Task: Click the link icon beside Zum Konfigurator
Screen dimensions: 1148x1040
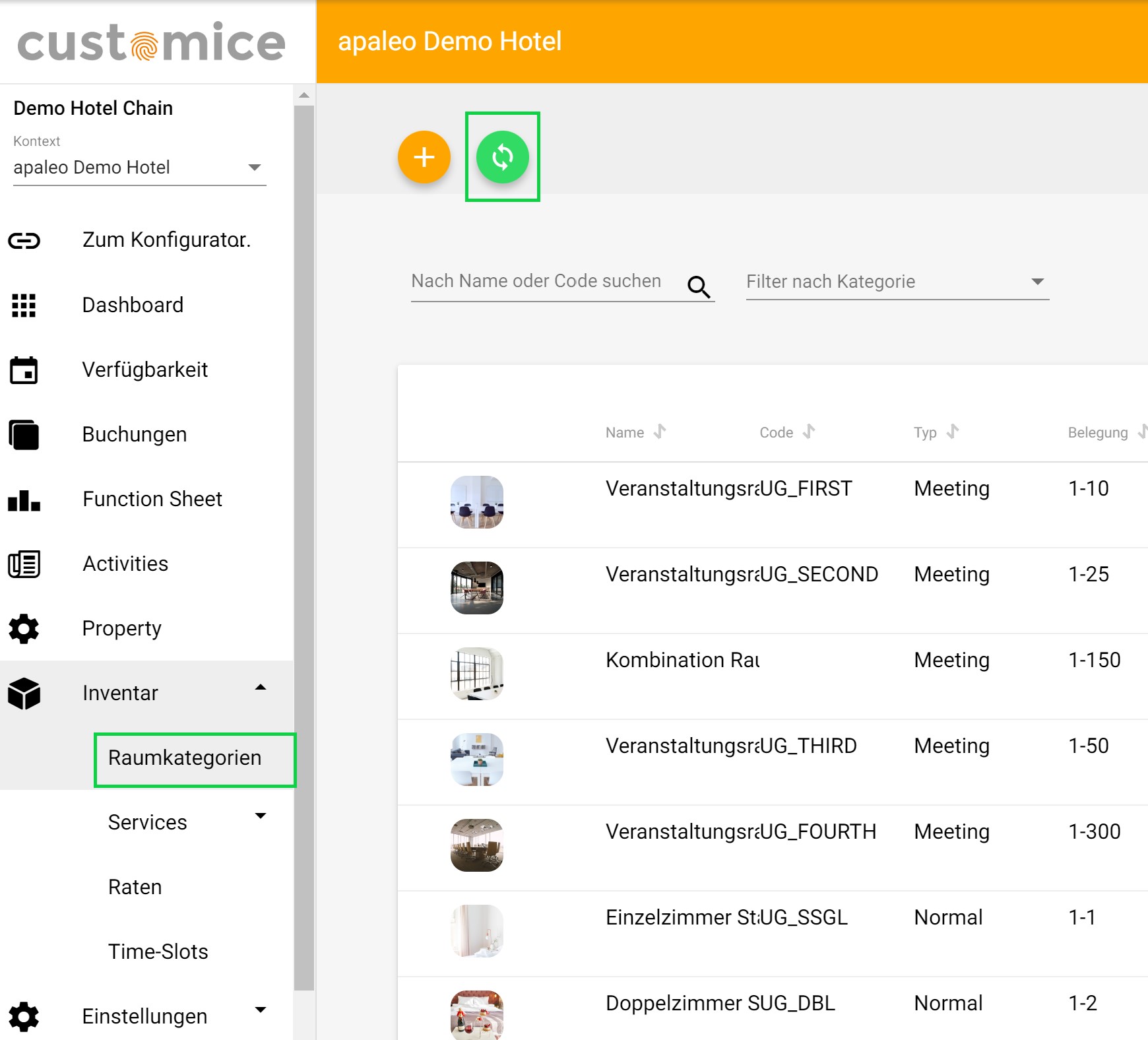Action: point(24,240)
